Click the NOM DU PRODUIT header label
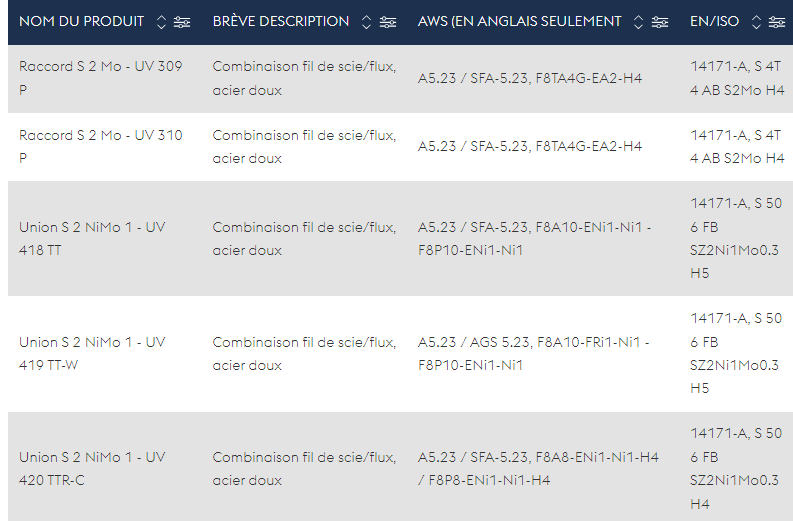This screenshot has height=521, width=793. 81,21
